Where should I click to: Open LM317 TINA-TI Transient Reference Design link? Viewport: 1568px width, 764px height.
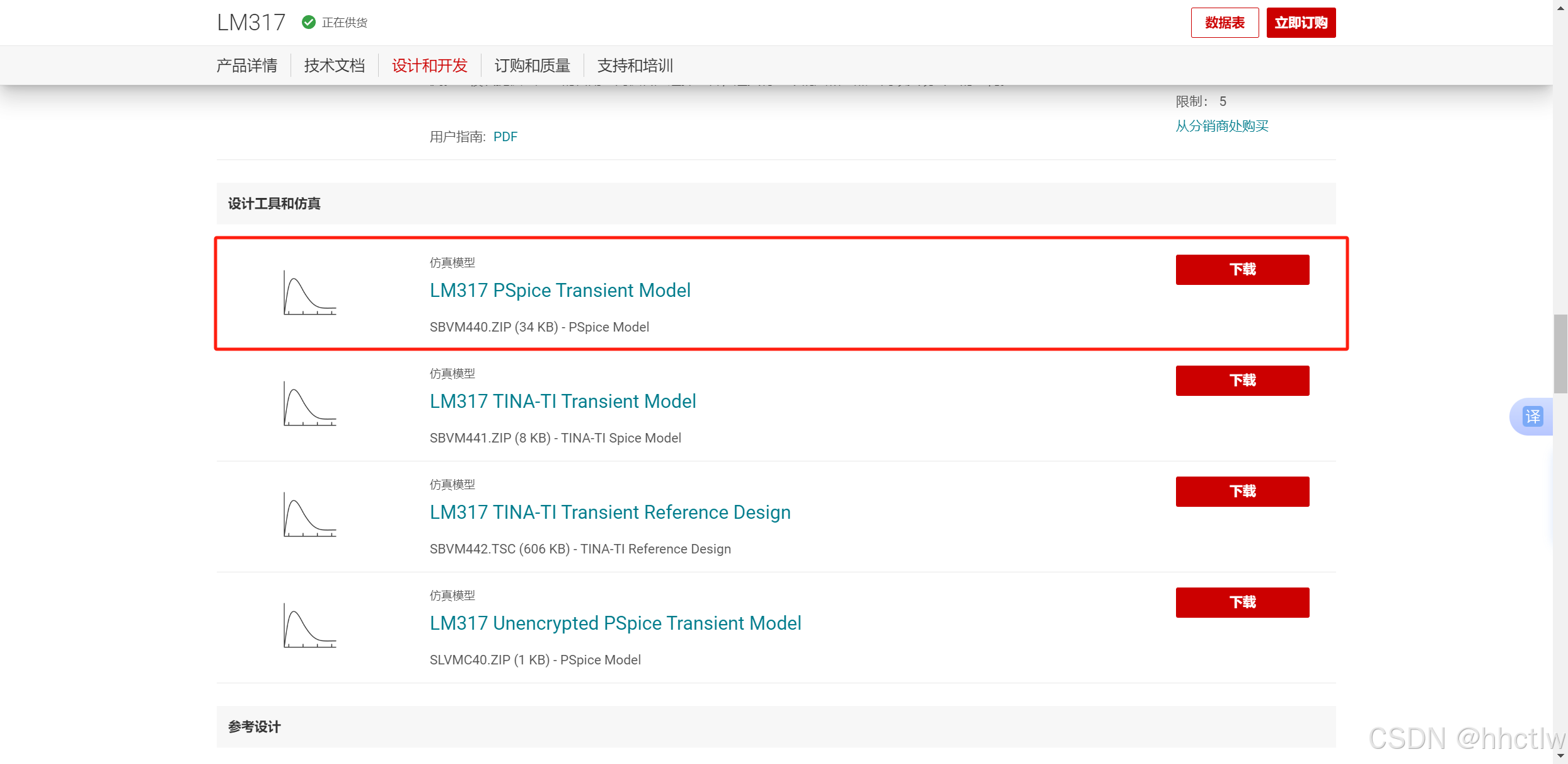click(x=610, y=512)
